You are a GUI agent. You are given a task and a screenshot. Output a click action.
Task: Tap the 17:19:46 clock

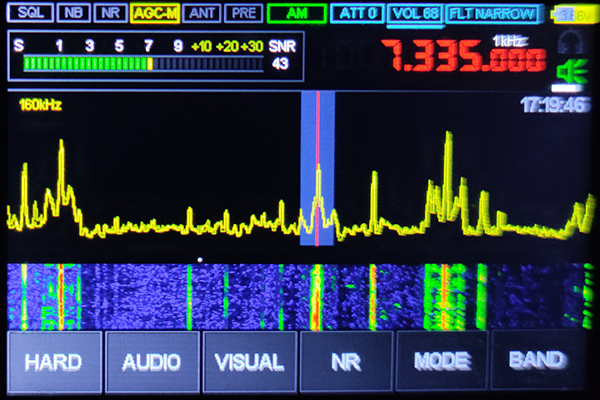click(x=555, y=104)
